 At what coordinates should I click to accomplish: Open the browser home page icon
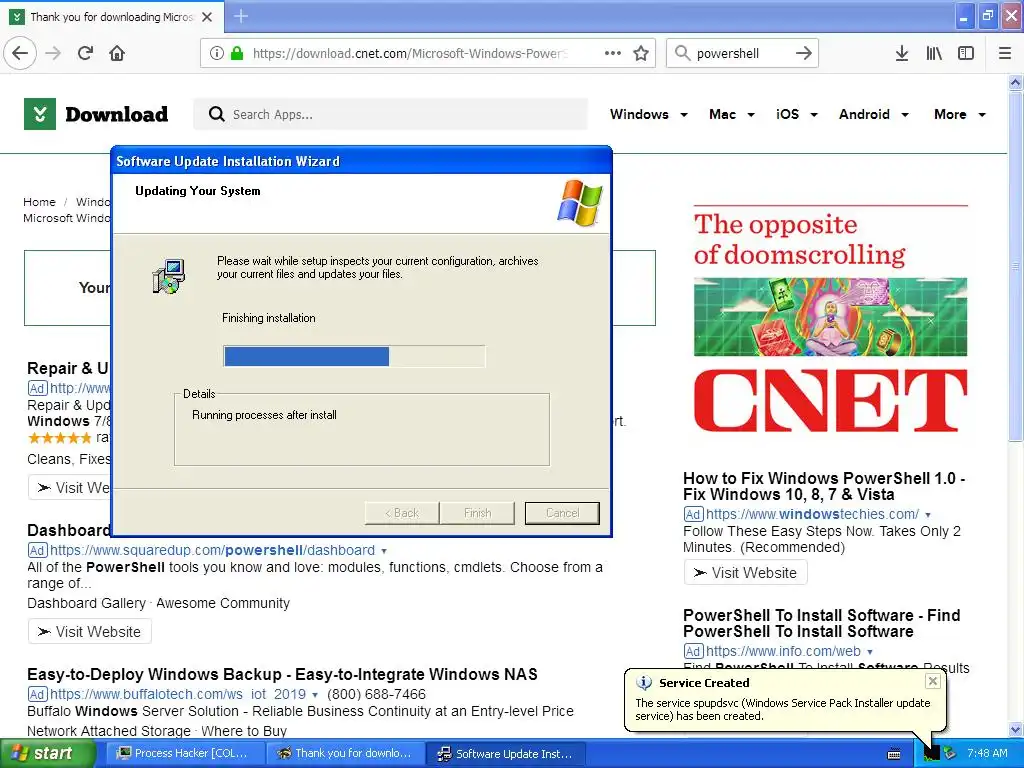117,53
